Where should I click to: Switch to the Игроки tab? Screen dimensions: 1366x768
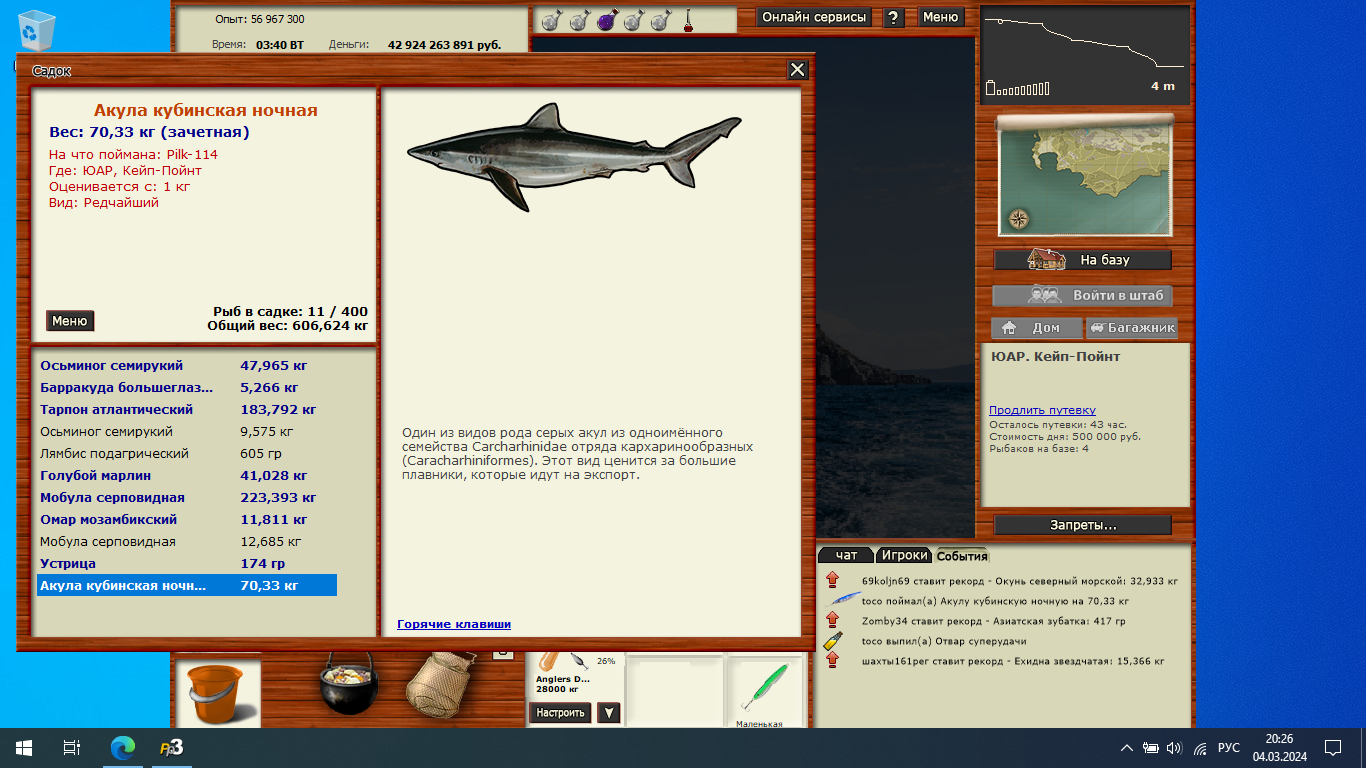[x=904, y=555]
